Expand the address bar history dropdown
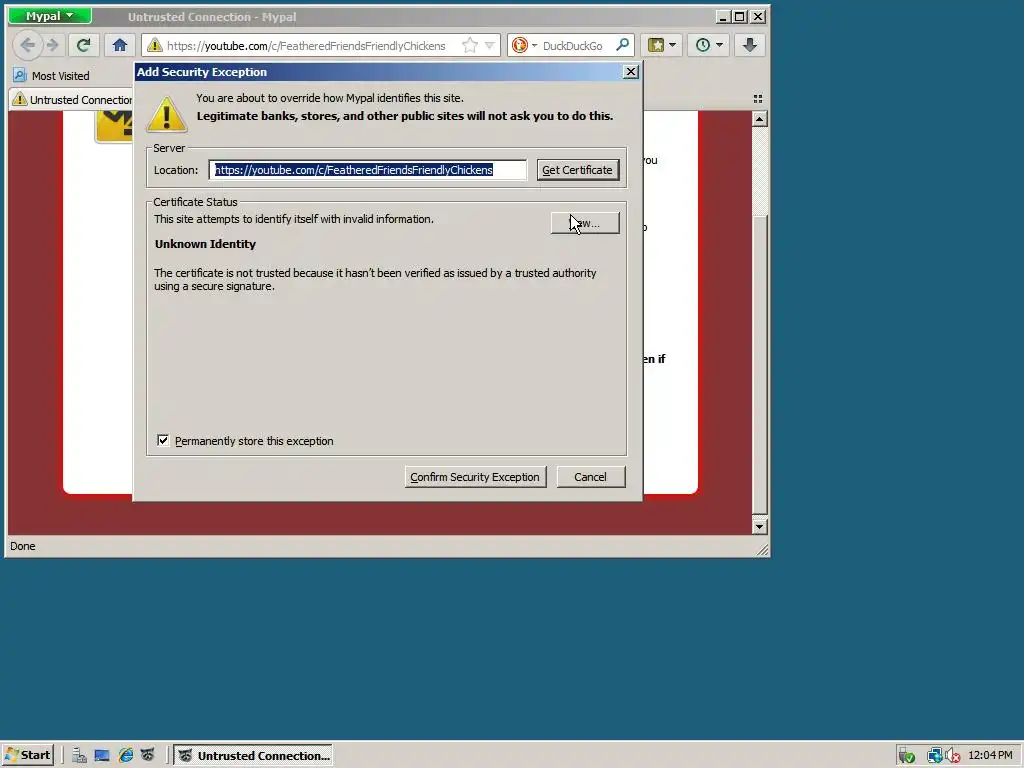The height and width of the screenshot is (768, 1024). (489, 45)
